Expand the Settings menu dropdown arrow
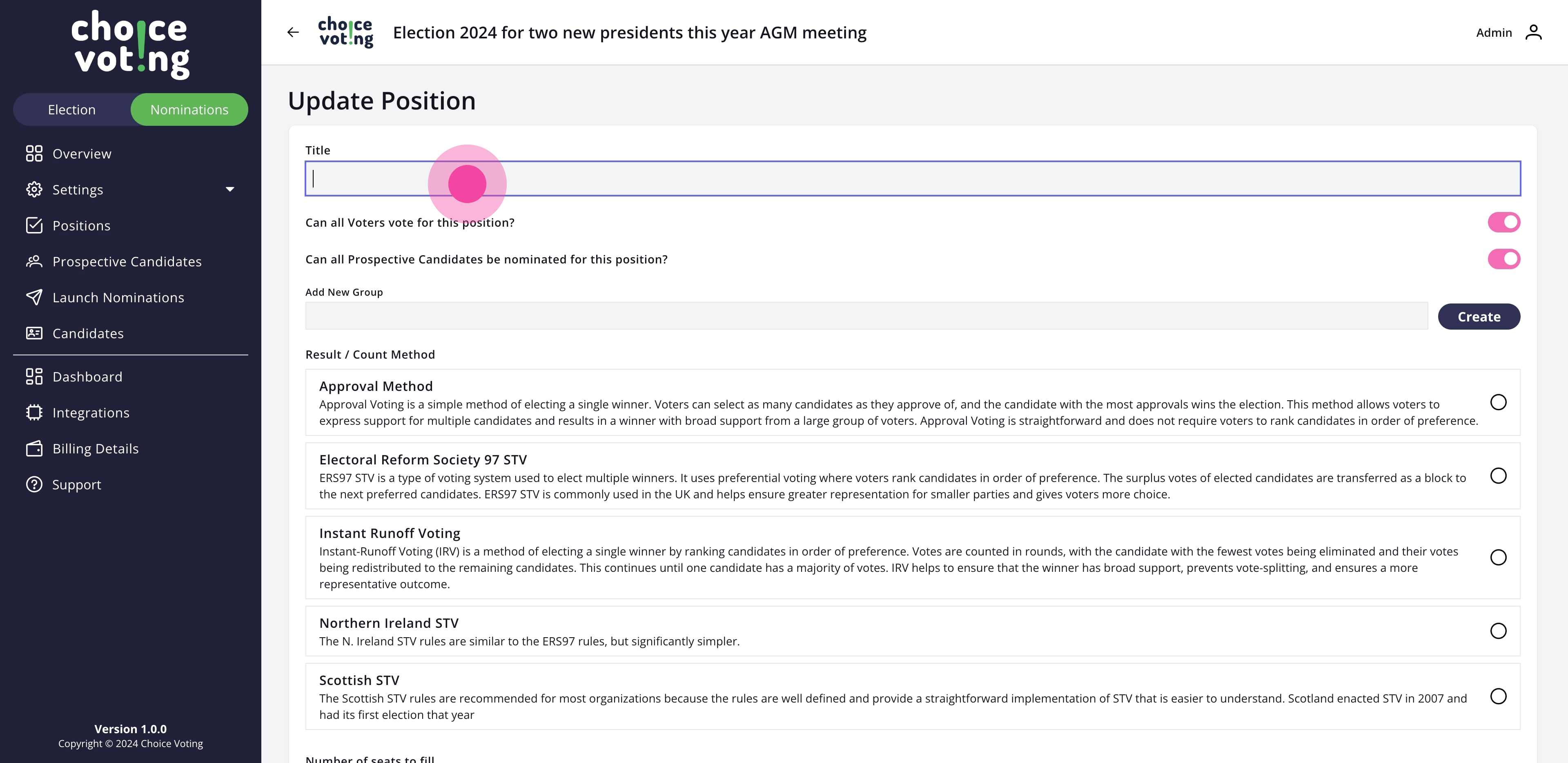 (230, 190)
